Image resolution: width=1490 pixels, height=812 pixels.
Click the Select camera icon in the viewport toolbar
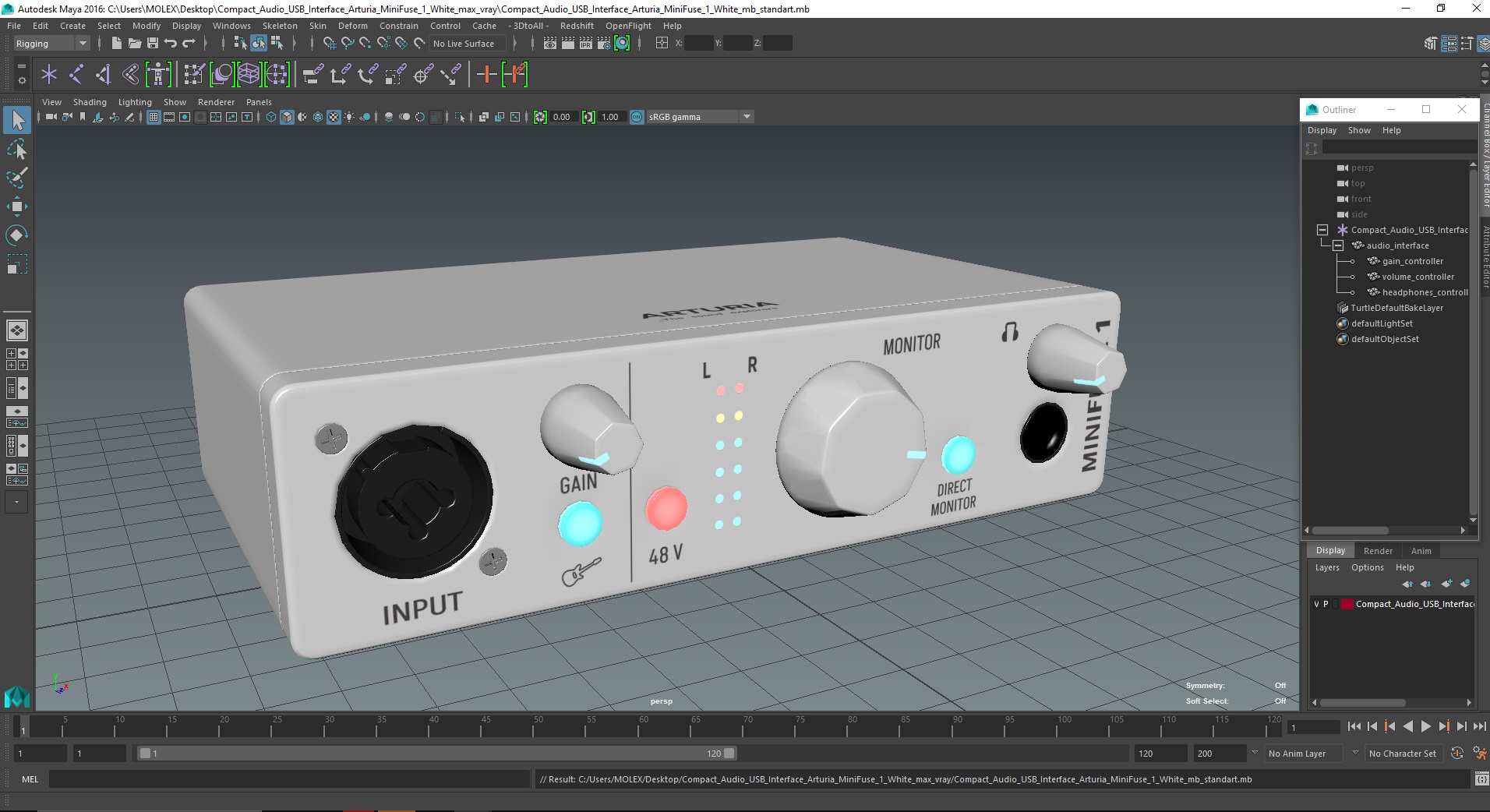pos(51,117)
